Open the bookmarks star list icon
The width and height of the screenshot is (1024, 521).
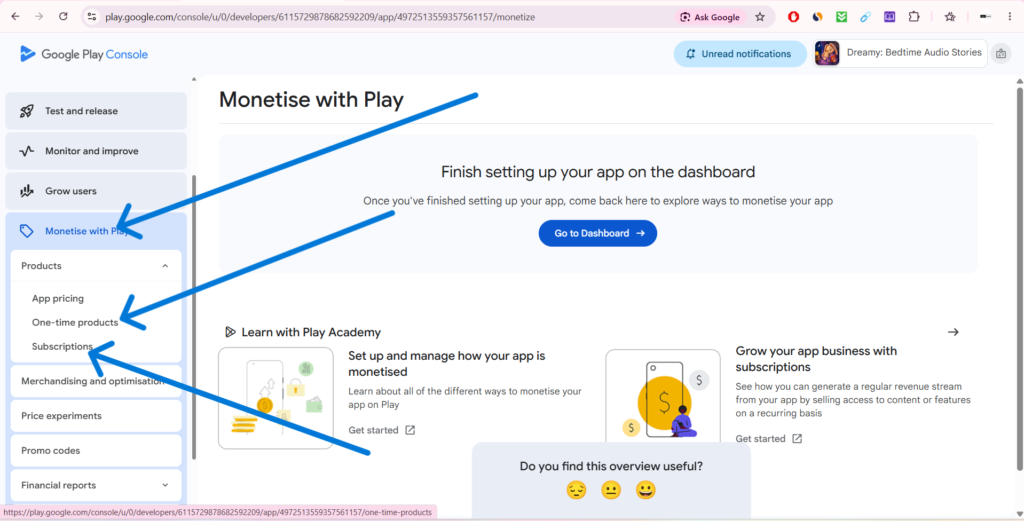950,17
